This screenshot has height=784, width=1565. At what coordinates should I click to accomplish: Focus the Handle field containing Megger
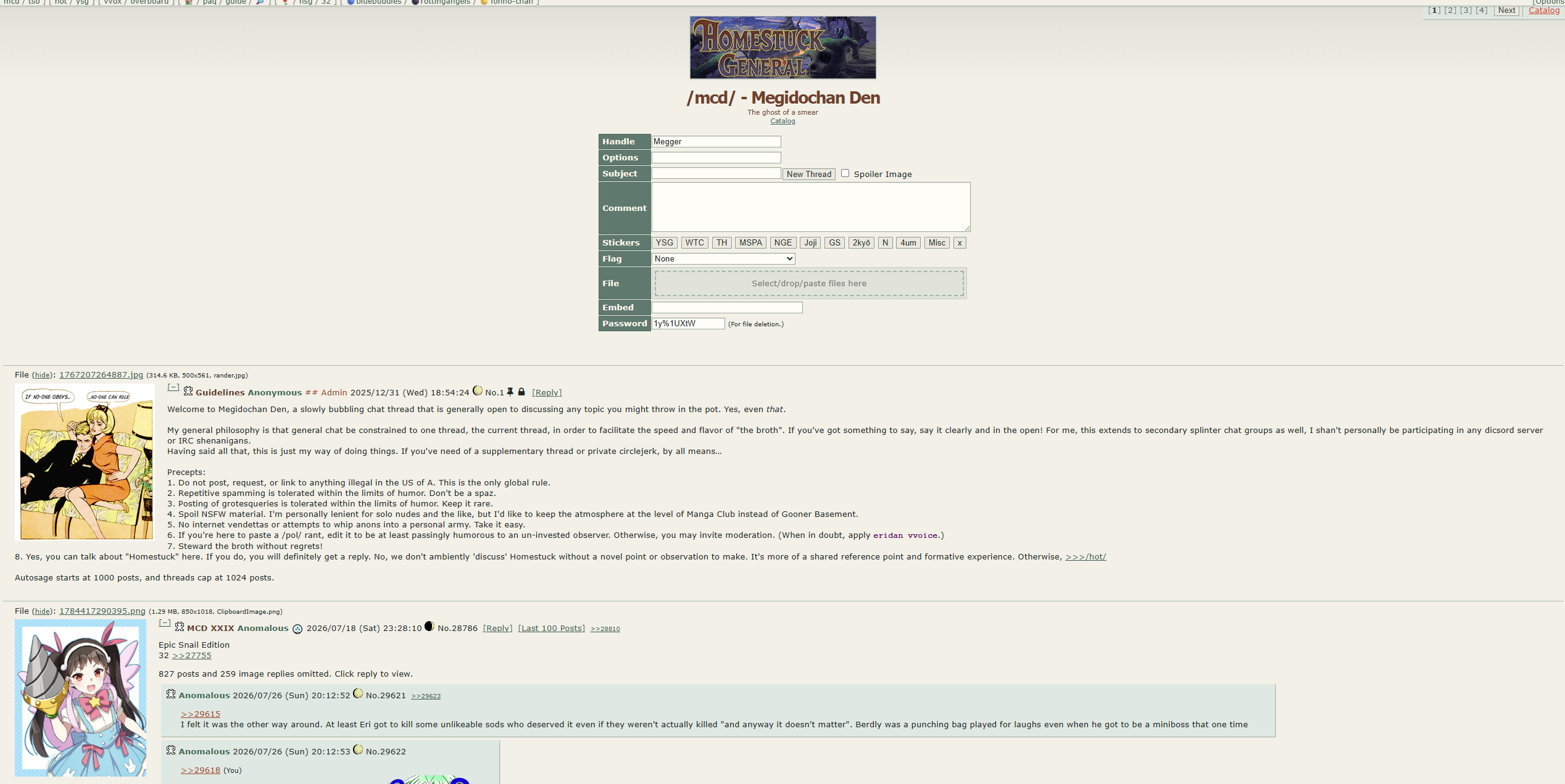point(716,142)
